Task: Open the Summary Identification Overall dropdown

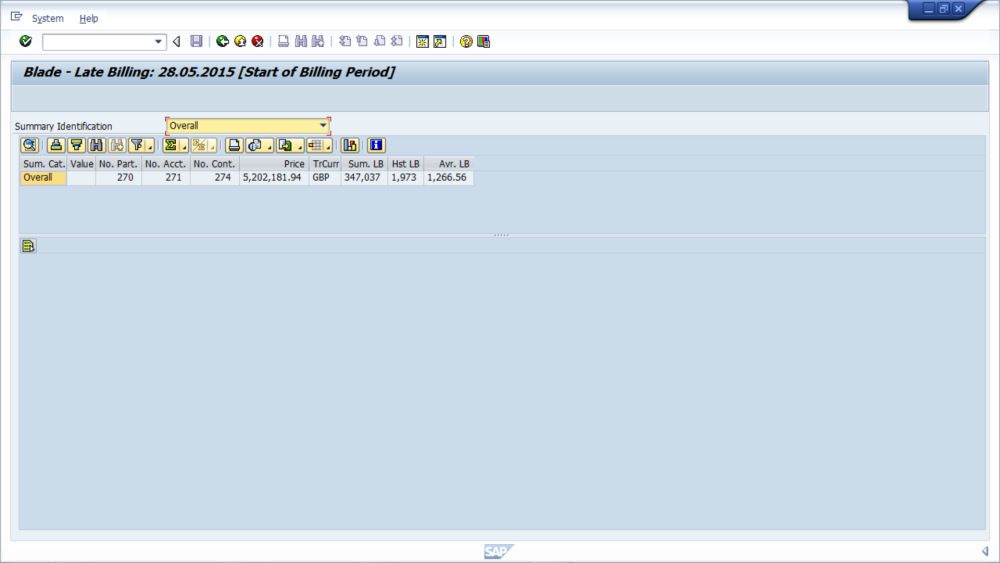Action: [x=323, y=126]
